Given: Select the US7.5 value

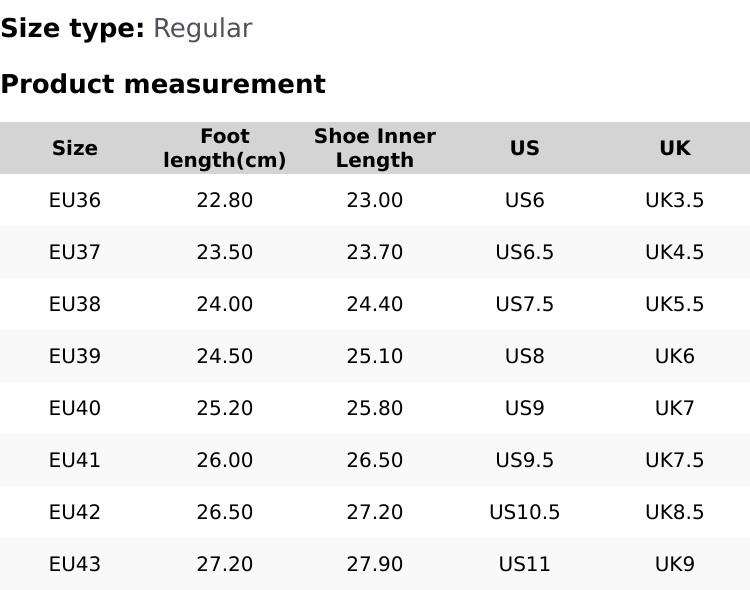Looking at the screenshot, I should click(525, 304).
